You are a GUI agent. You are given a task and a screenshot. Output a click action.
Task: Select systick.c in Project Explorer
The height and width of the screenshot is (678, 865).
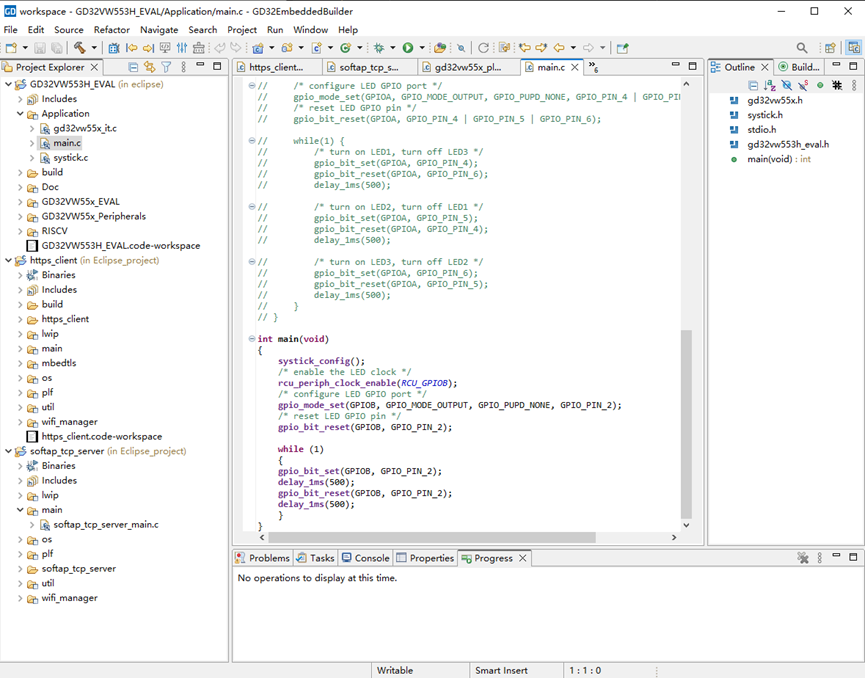tap(70, 158)
